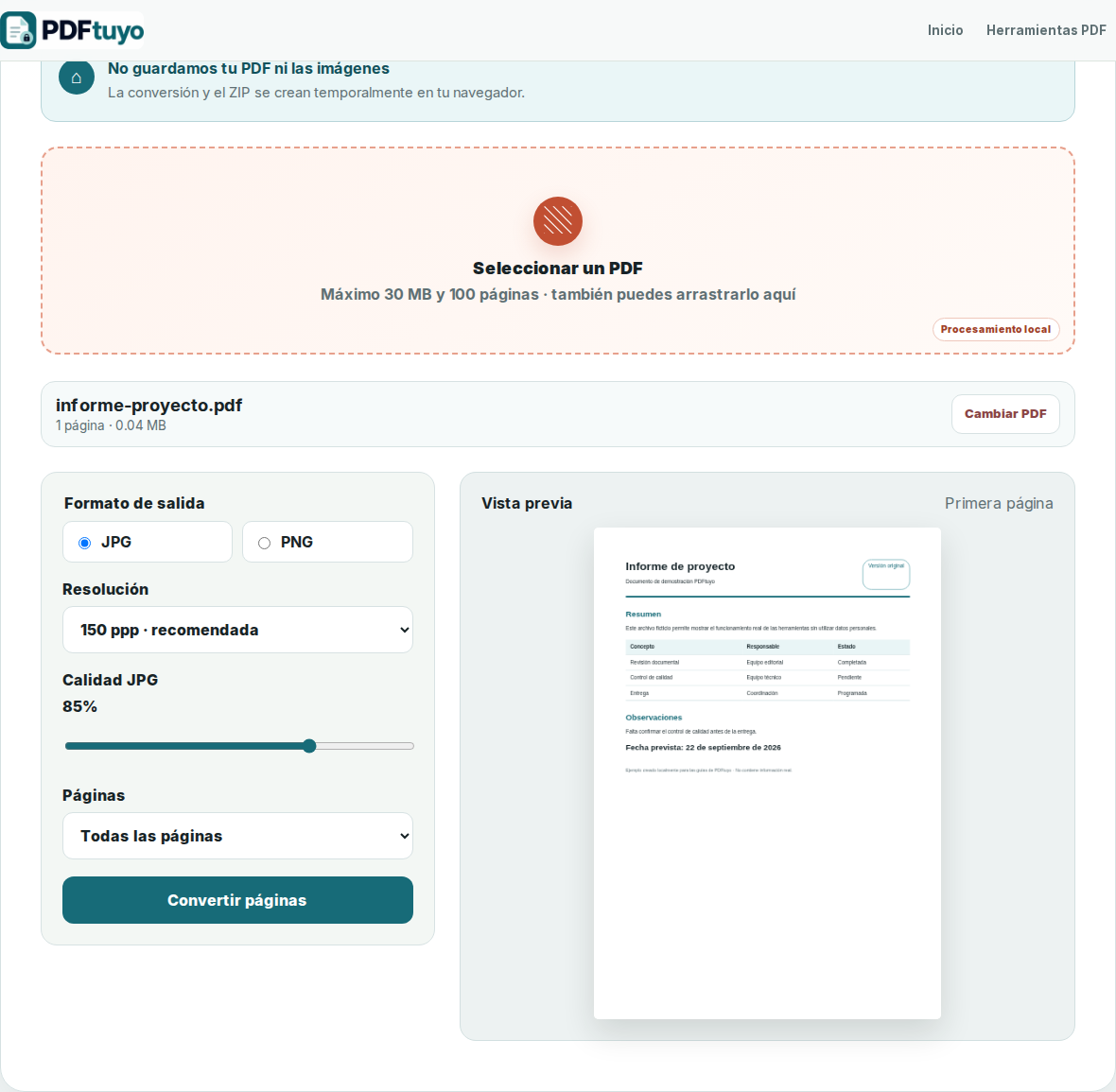
Task: Click the PDFtuyo logo icon
Action: coord(19,30)
